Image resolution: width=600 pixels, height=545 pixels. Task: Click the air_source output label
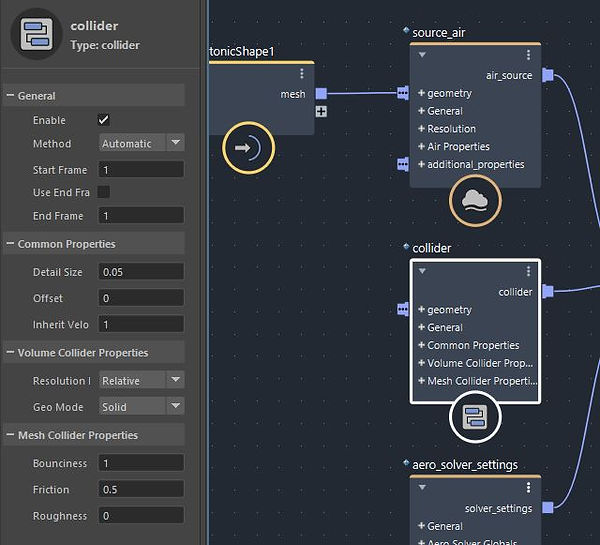tap(509, 75)
